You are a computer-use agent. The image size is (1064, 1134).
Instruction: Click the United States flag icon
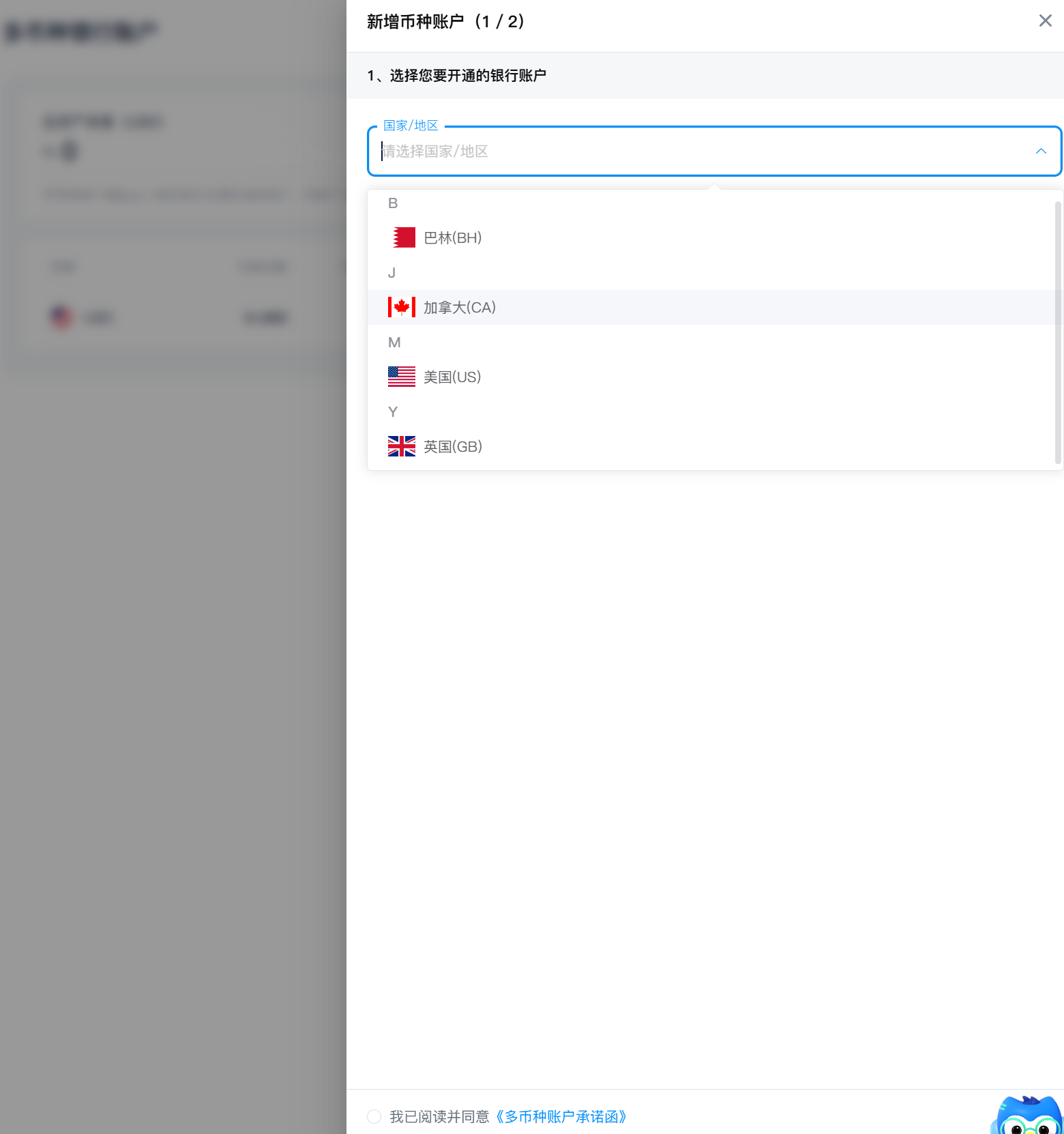pos(402,377)
